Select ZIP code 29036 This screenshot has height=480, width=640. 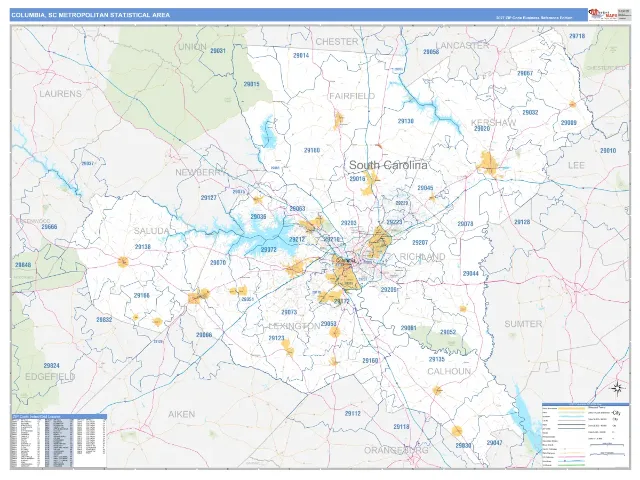click(x=258, y=217)
